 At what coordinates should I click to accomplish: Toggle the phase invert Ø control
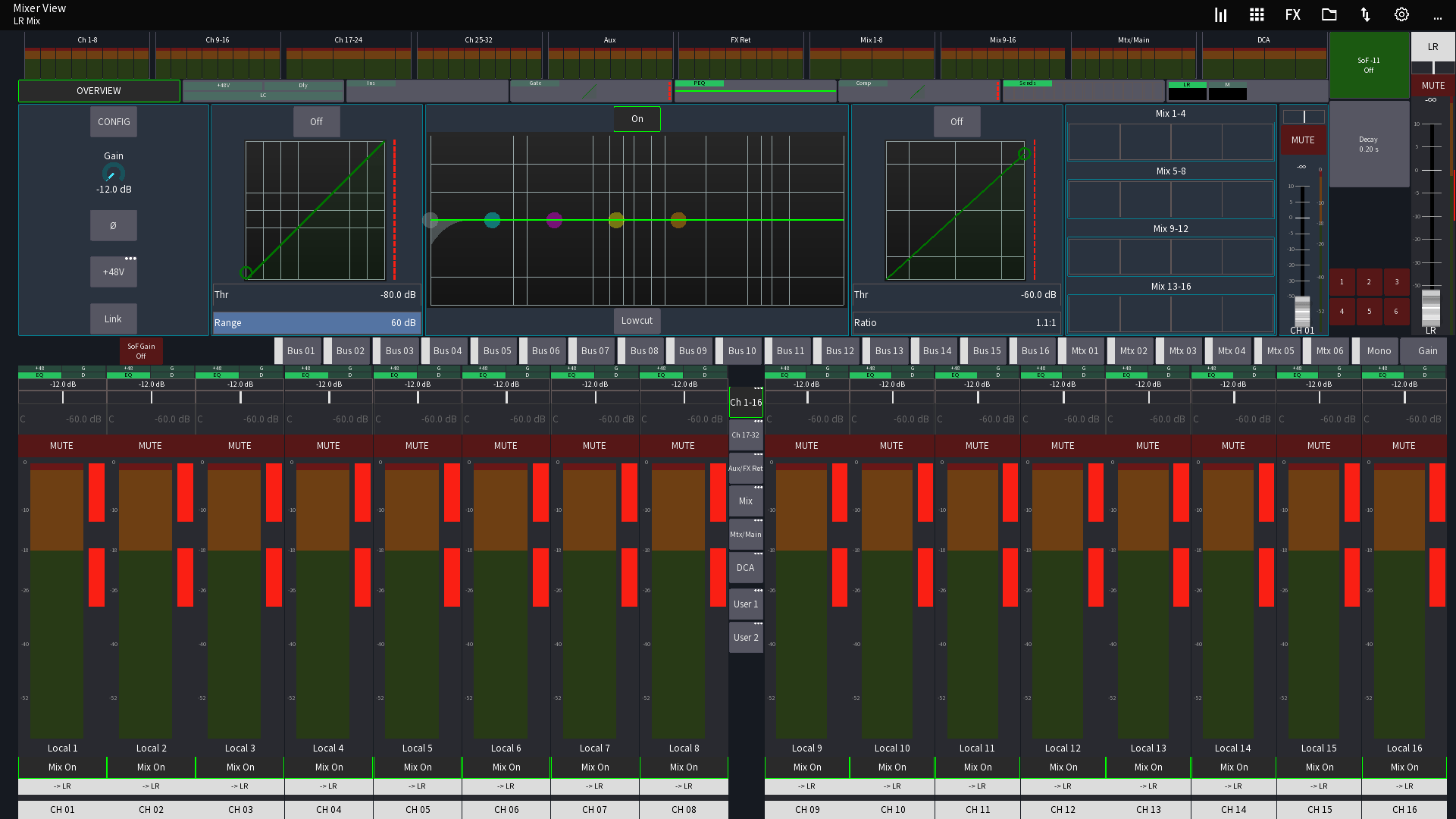(x=113, y=225)
